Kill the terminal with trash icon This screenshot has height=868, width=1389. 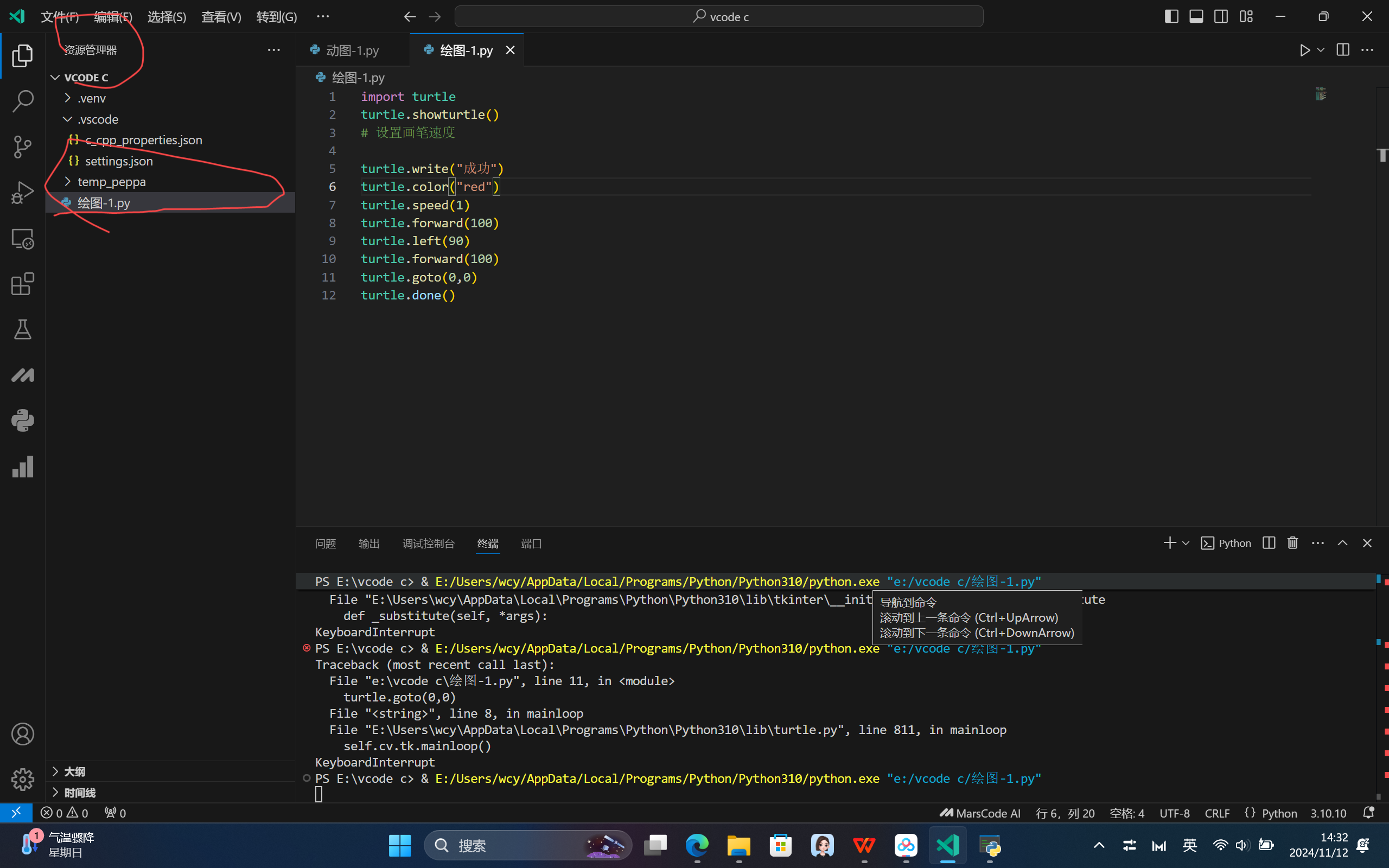click(1292, 543)
